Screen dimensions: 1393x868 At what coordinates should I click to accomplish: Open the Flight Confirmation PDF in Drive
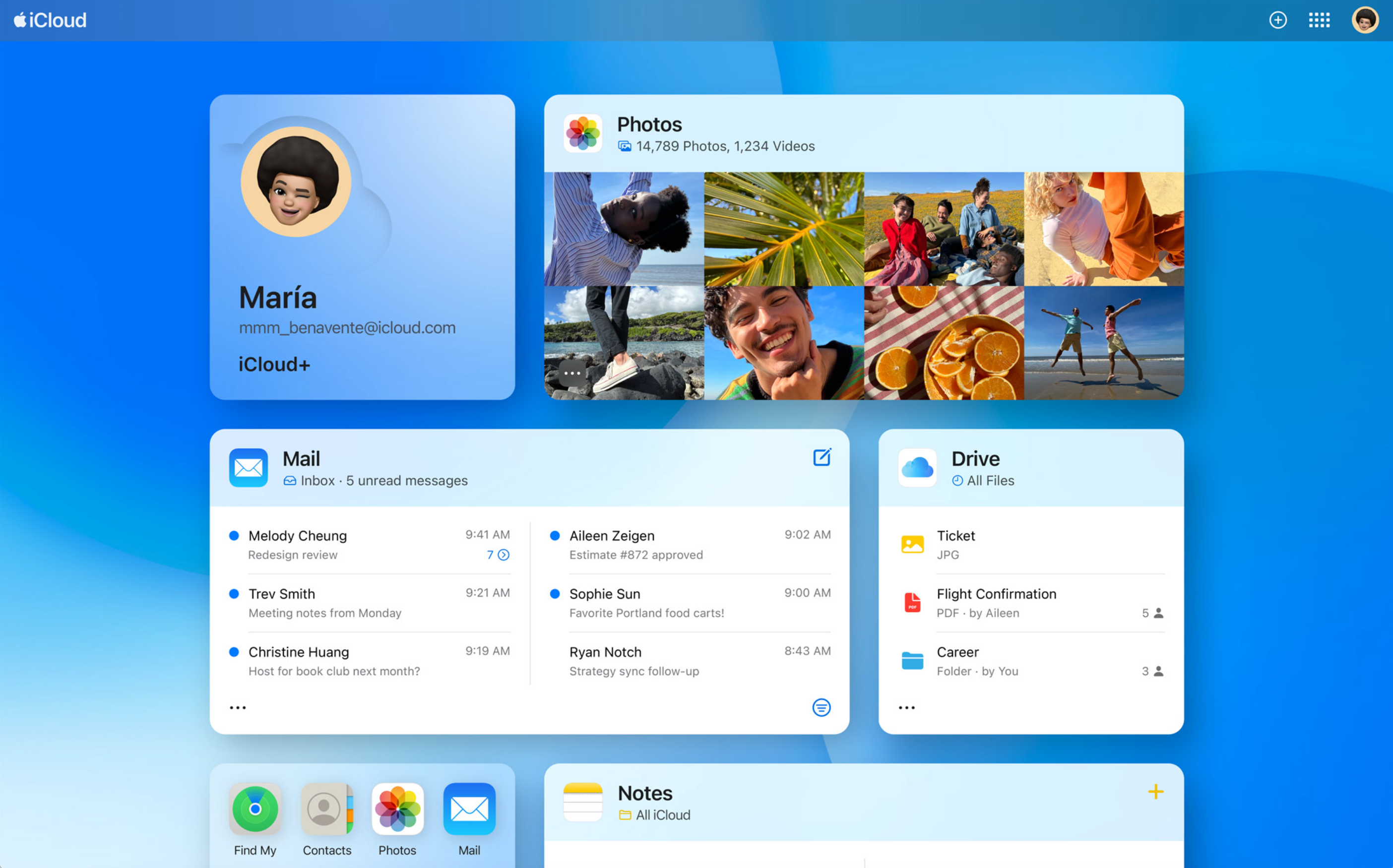(996, 594)
